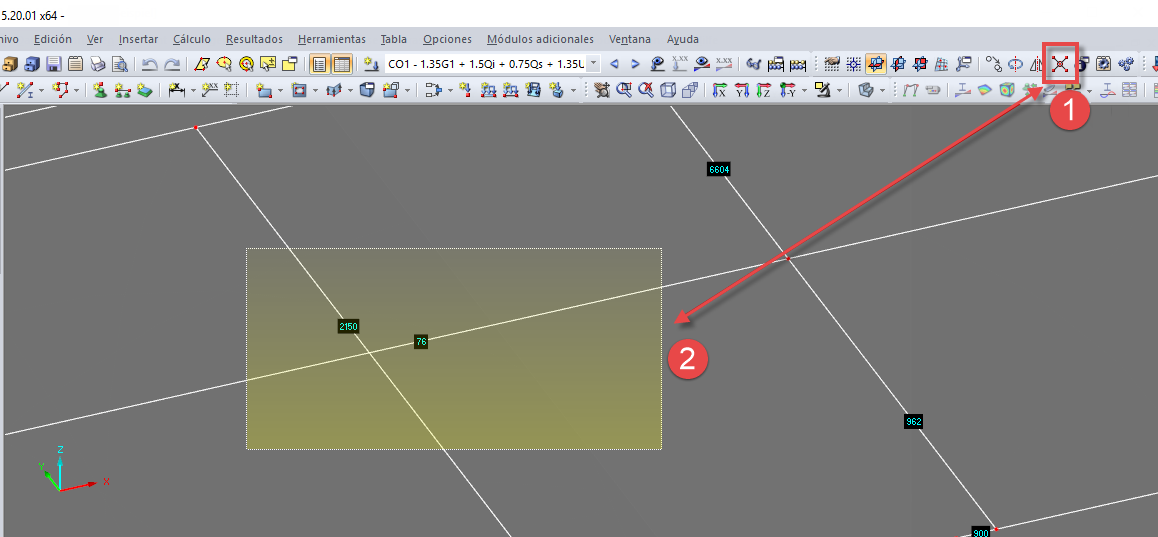Set view in Z direction

click(764, 90)
